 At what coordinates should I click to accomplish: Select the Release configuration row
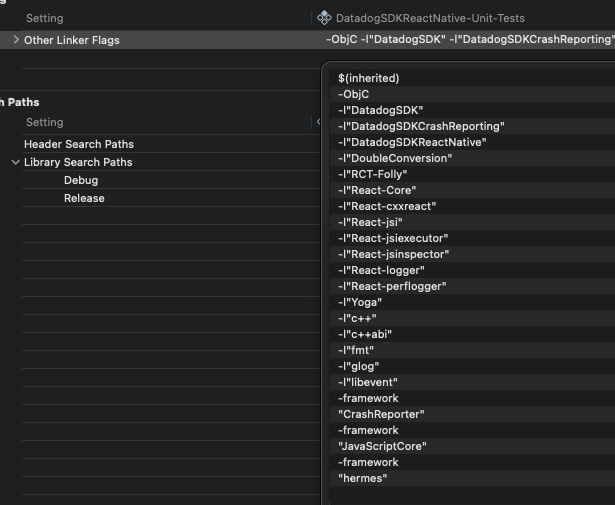(84, 198)
